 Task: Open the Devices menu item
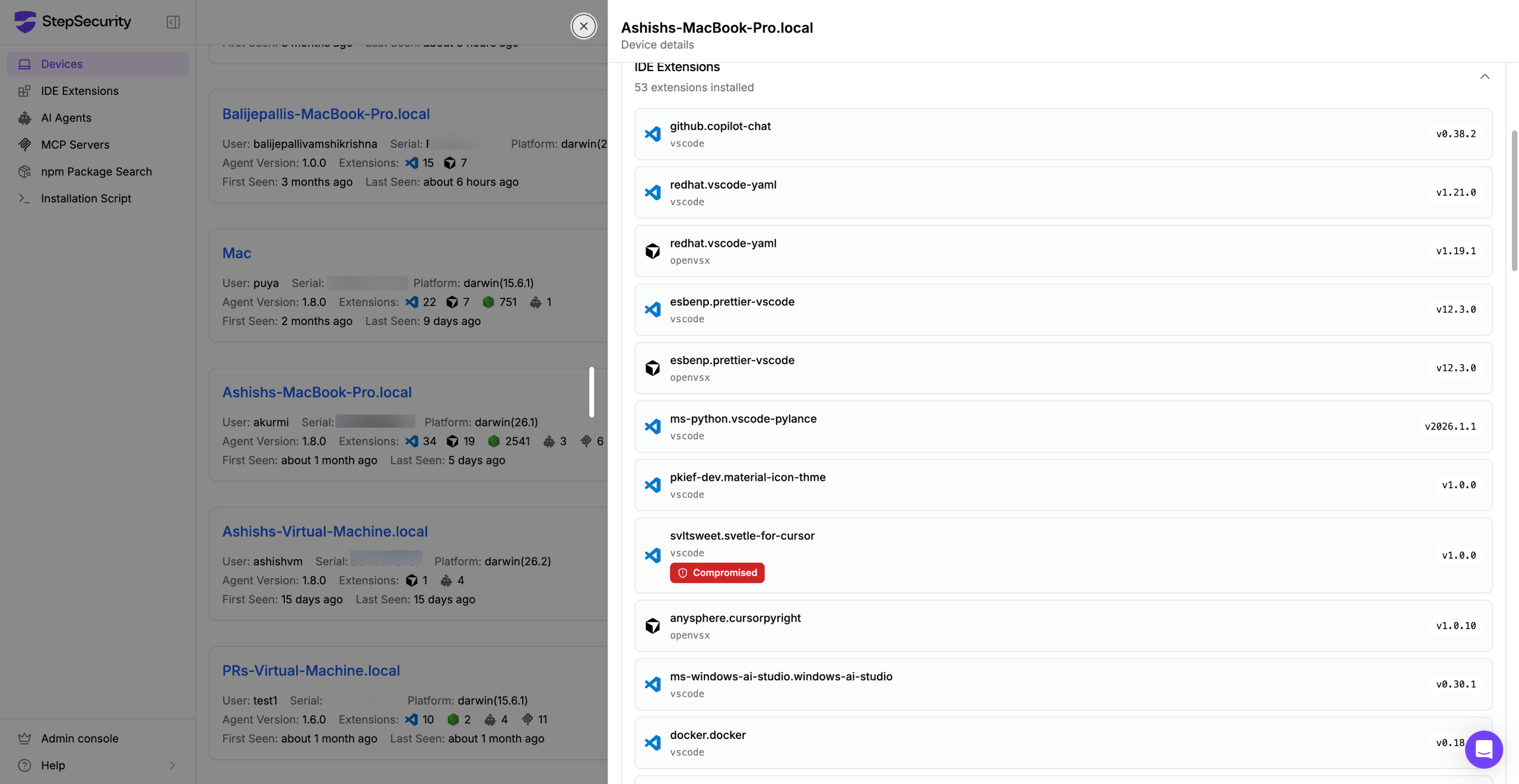tap(62, 64)
